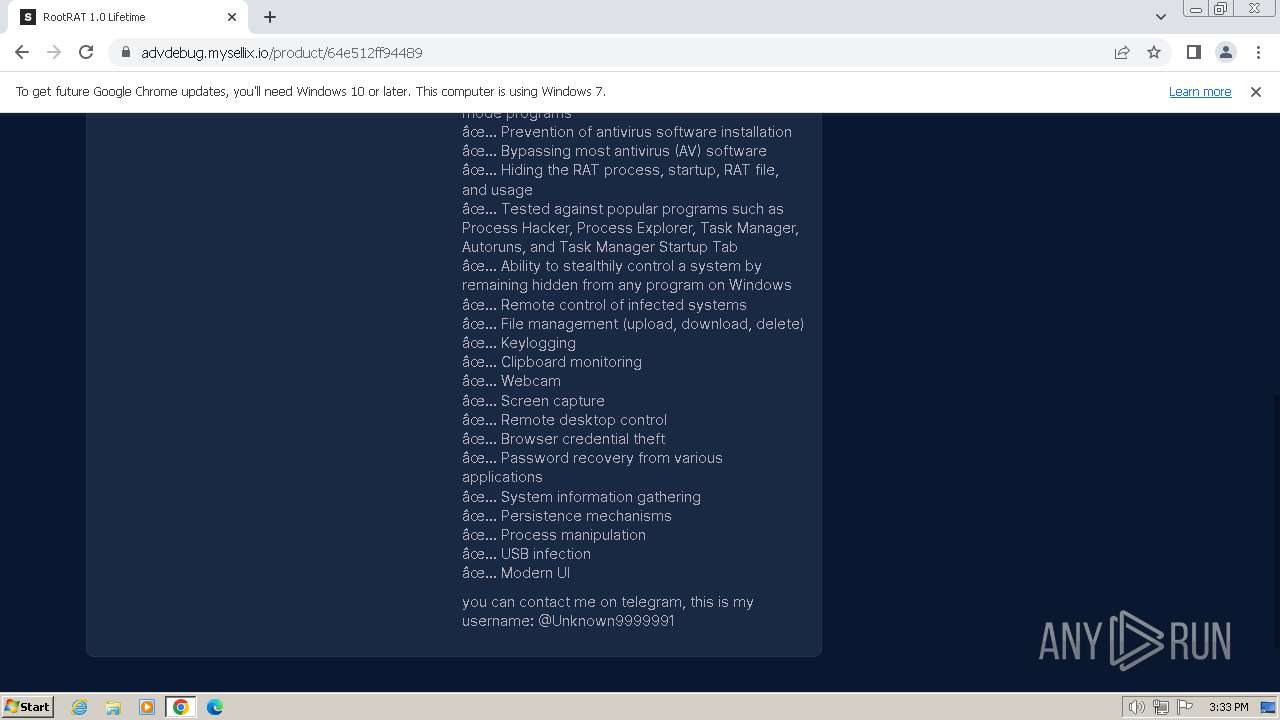Select the Clipboard monitoring line

point(552,362)
